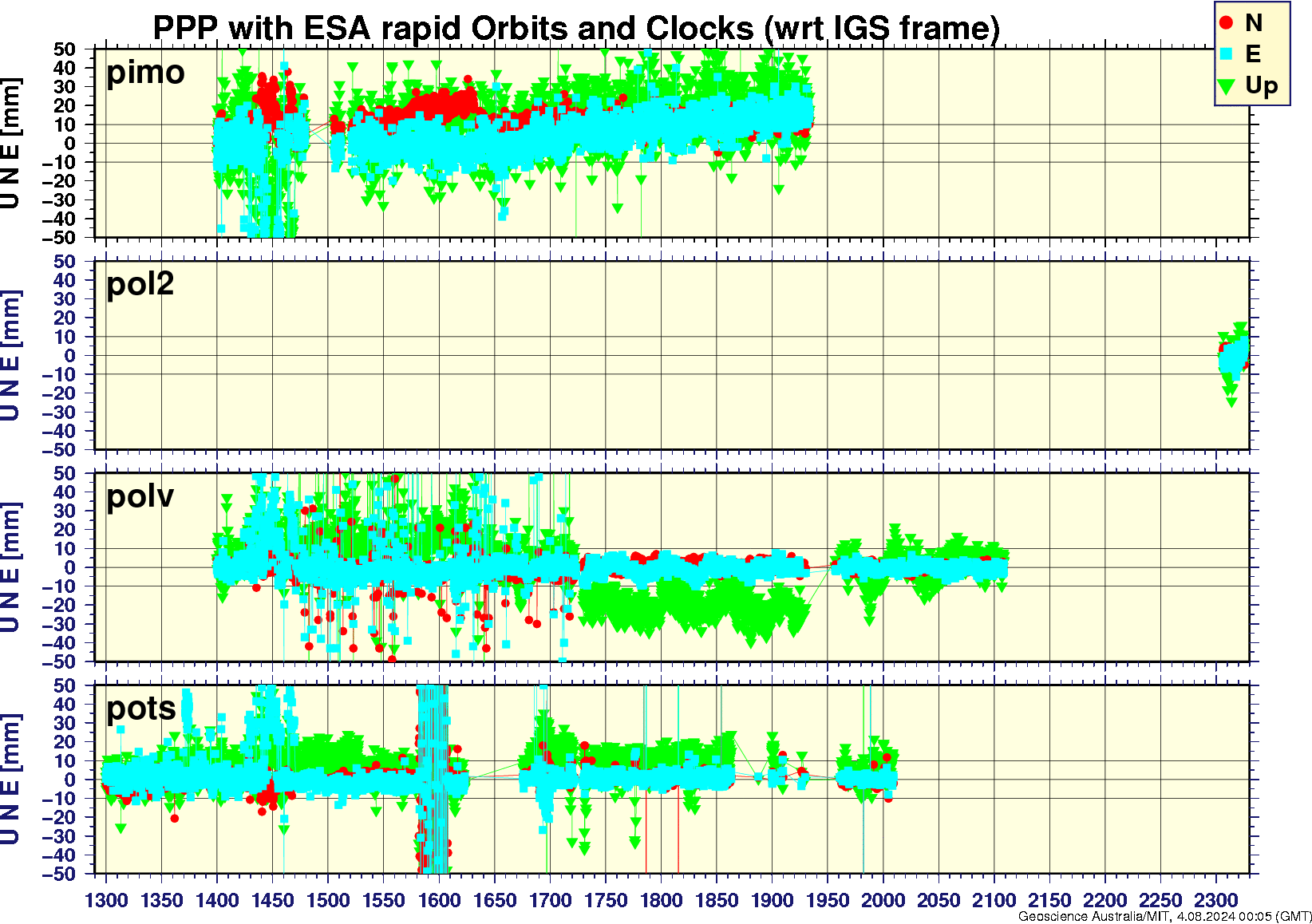Click x-axis tick label 2000
Image resolution: width=1312 pixels, height=924 pixels.
coord(883,900)
